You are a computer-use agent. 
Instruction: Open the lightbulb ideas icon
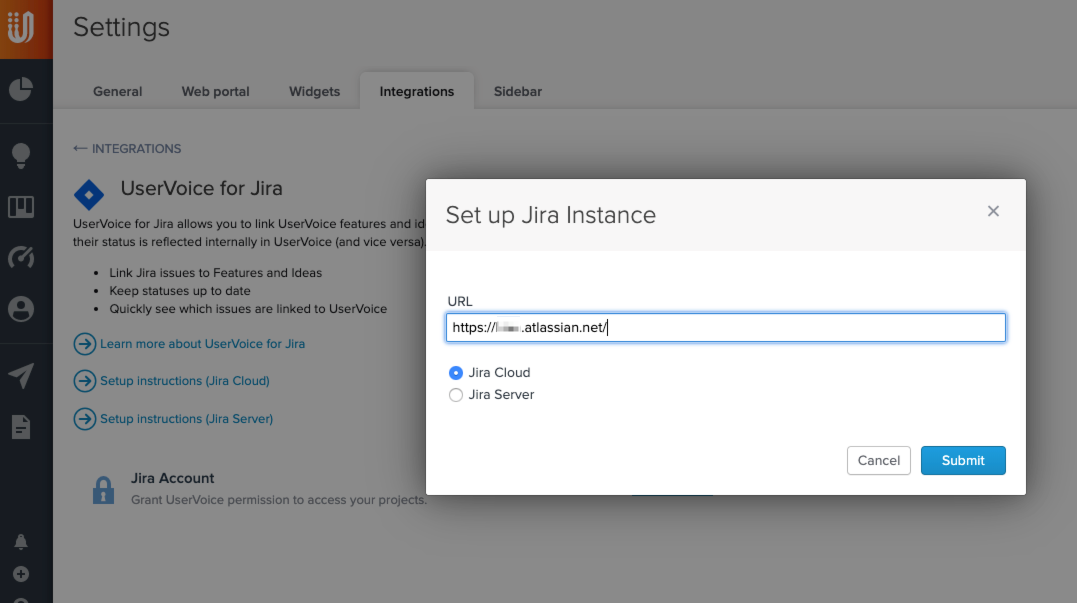point(21,155)
